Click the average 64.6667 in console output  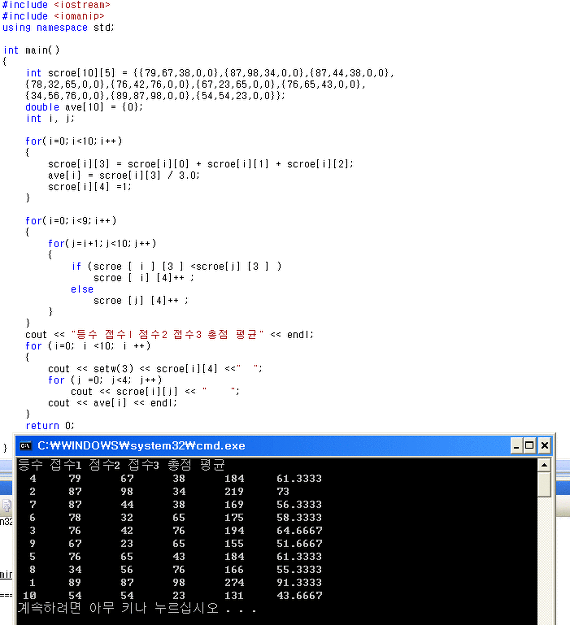[299, 531]
